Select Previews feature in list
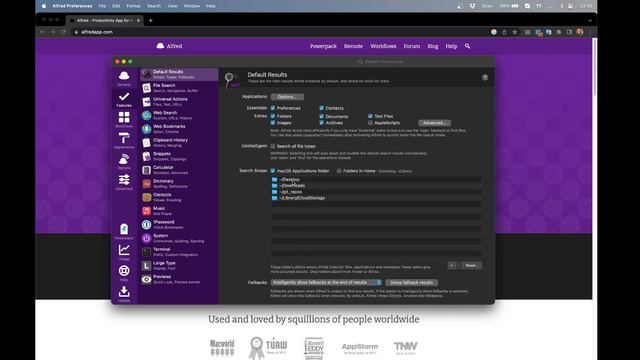 179,279
